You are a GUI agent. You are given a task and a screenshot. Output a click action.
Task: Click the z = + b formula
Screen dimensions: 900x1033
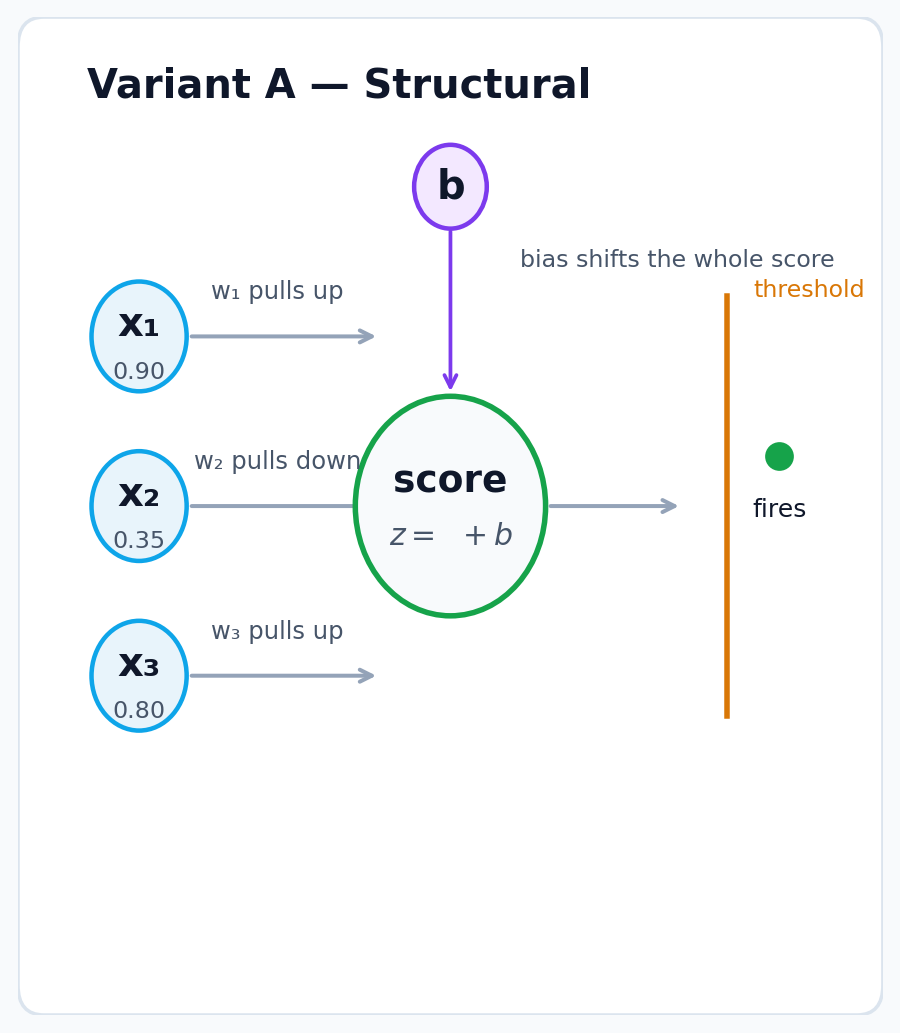[450, 536]
